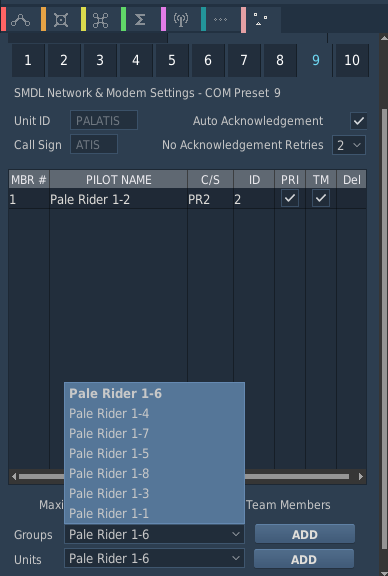The image size is (388, 576).
Task: Click the MBR # column header
Action: 29,180
